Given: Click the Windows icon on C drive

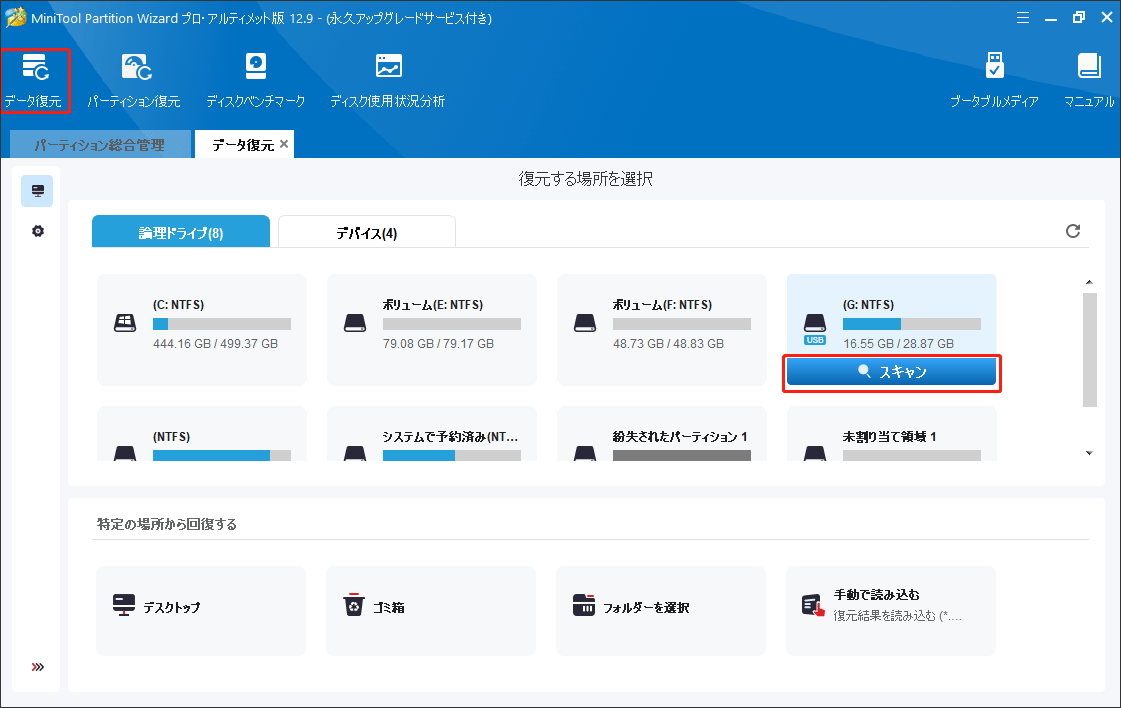Looking at the screenshot, I should [125, 323].
